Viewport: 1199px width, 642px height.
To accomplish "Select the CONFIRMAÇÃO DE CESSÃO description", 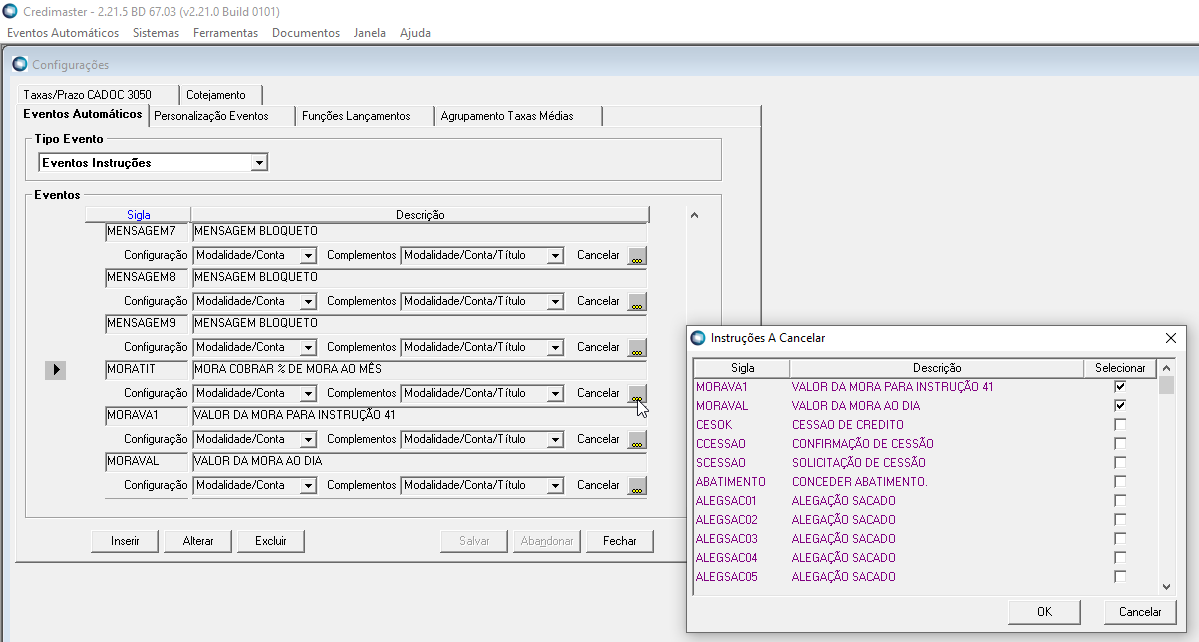I will click(x=863, y=444).
